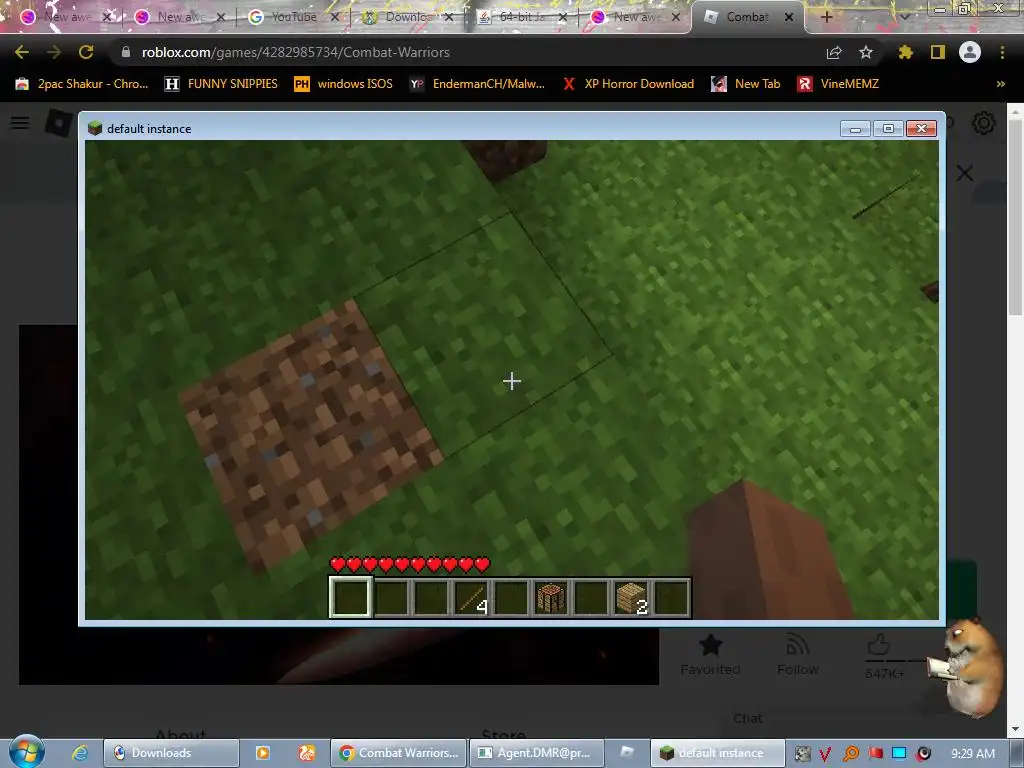Image resolution: width=1024 pixels, height=768 pixels.
Task: Launch Internet Explorer from taskbar
Action: tap(80, 753)
